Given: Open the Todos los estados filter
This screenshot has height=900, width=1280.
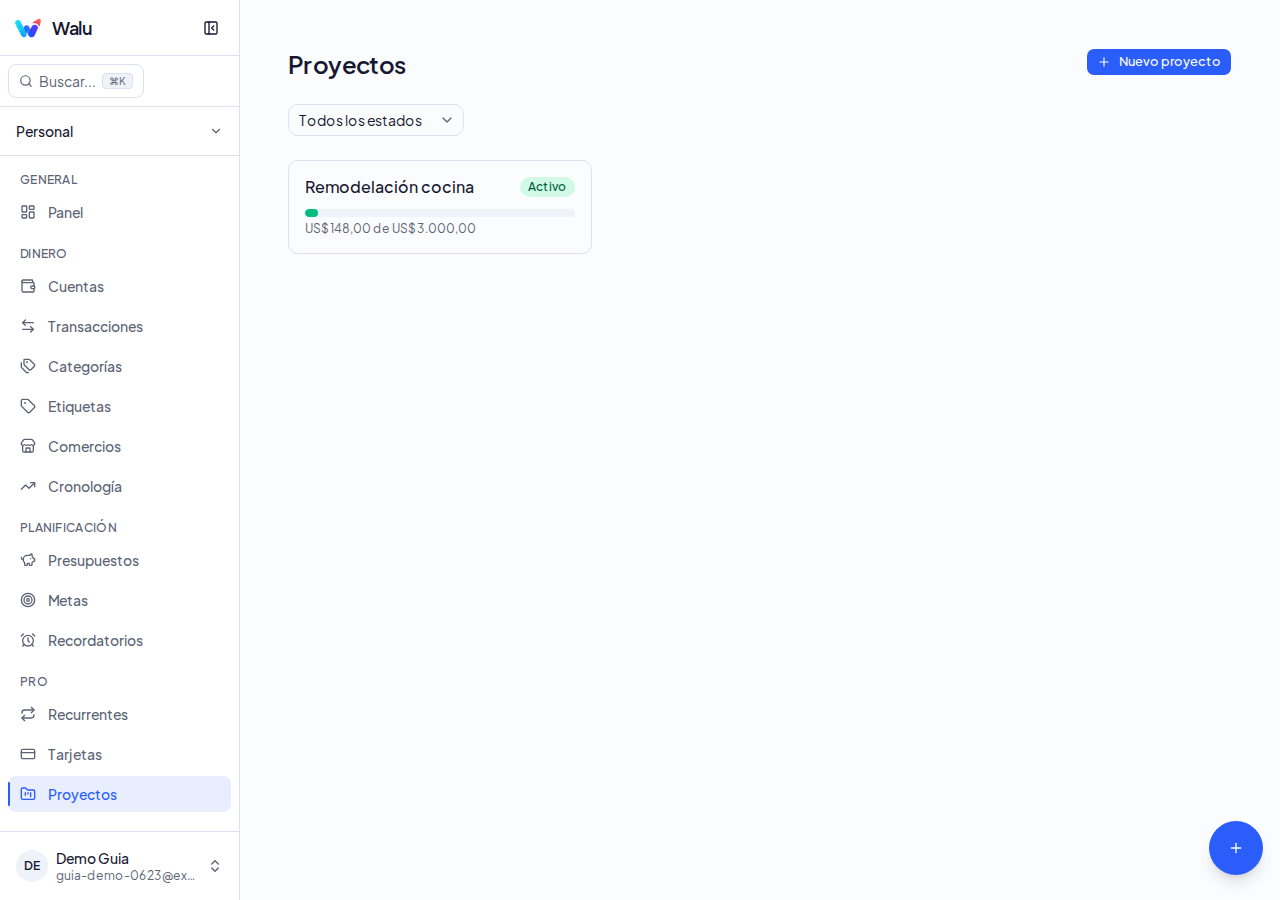Looking at the screenshot, I should tap(376, 120).
